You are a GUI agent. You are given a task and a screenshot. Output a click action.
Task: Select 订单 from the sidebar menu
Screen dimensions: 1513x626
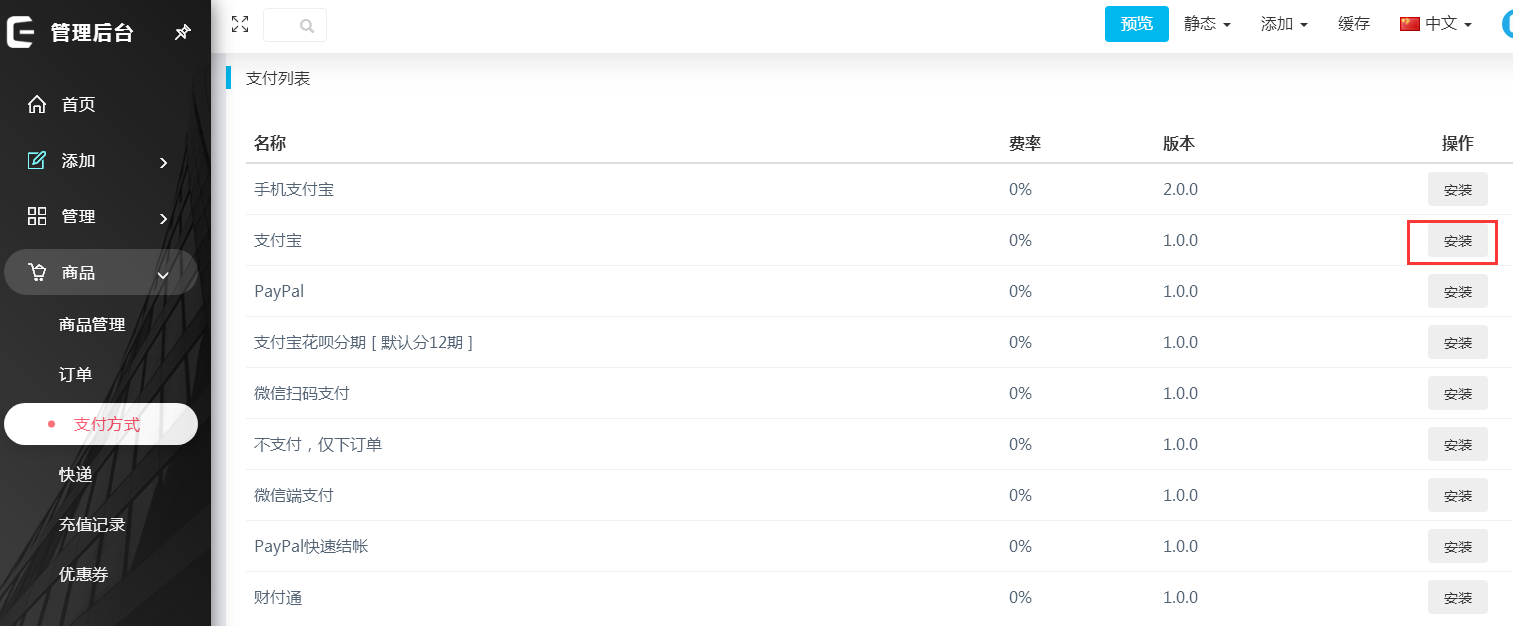click(75, 374)
